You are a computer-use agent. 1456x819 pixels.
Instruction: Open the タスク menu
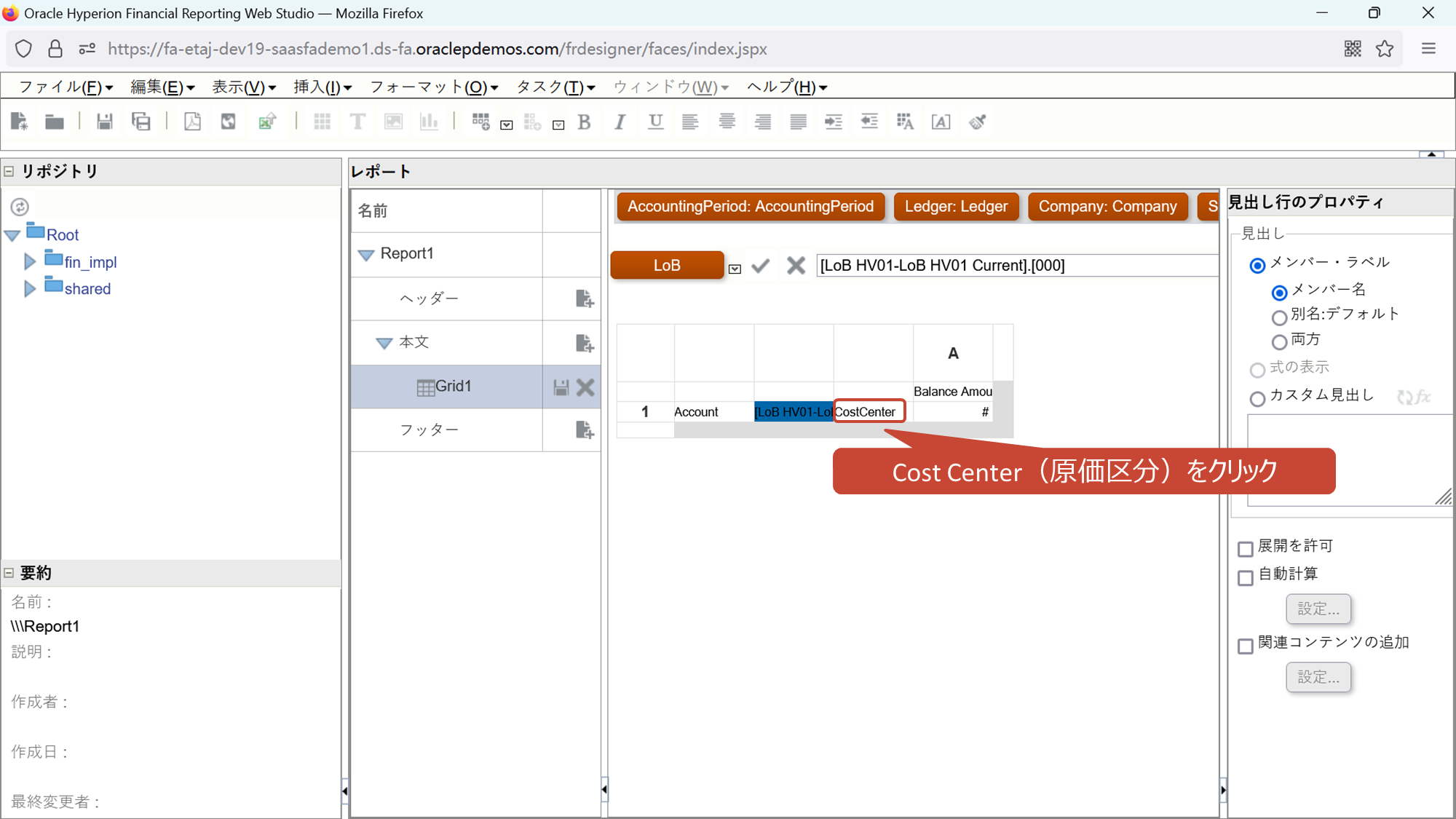coord(555,87)
